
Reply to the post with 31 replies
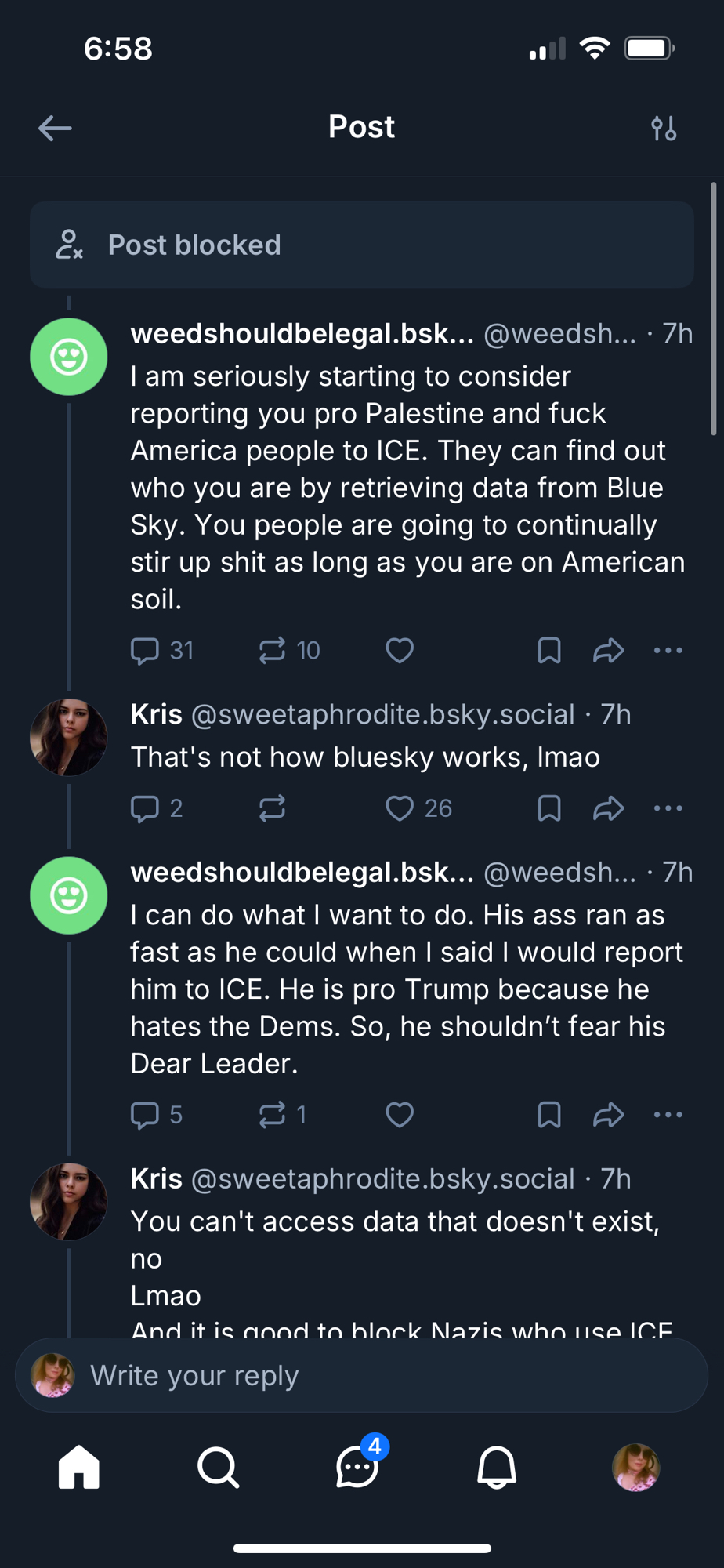(x=145, y=650)
